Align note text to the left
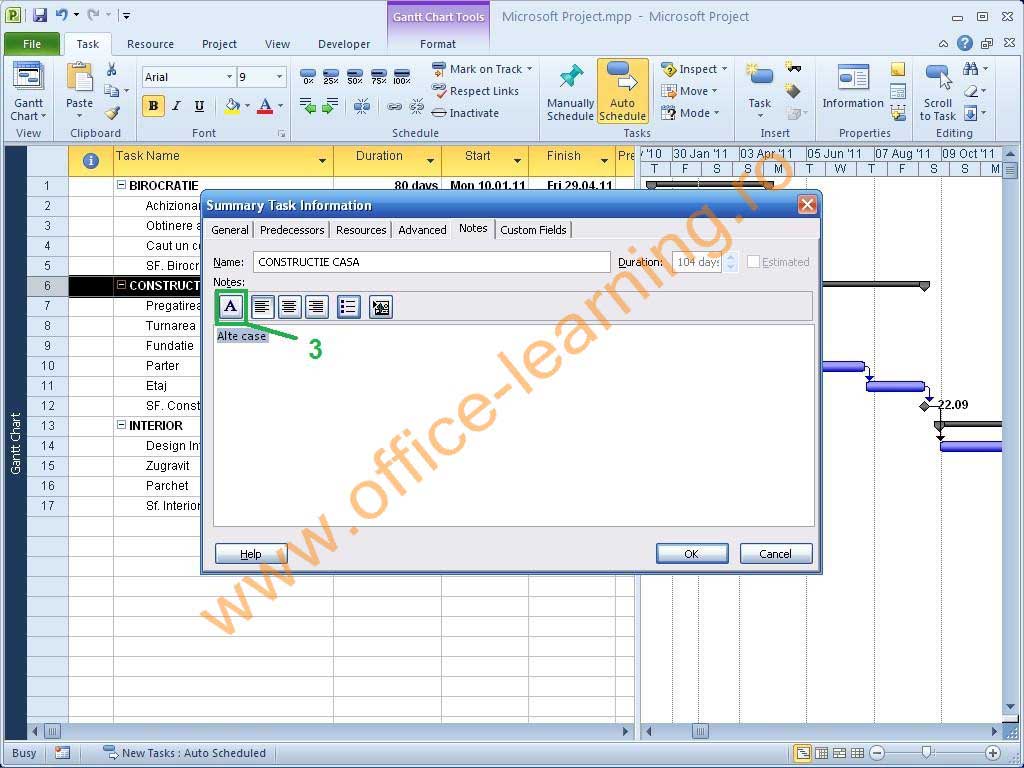This screenshot has width=1024, height=768. 262,306
